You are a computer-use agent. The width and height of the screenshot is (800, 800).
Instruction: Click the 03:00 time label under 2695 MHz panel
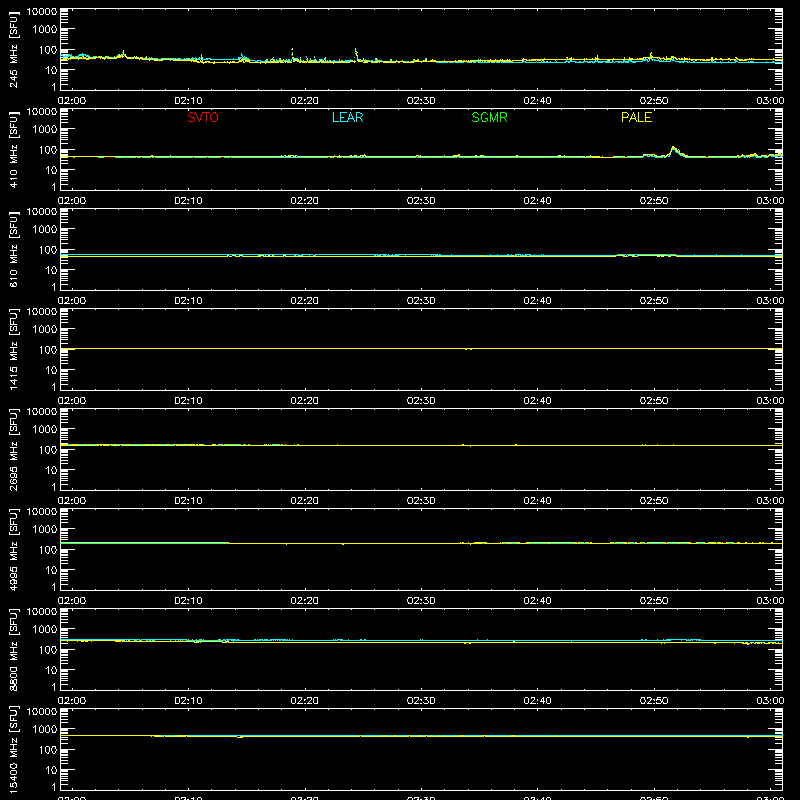770,501
